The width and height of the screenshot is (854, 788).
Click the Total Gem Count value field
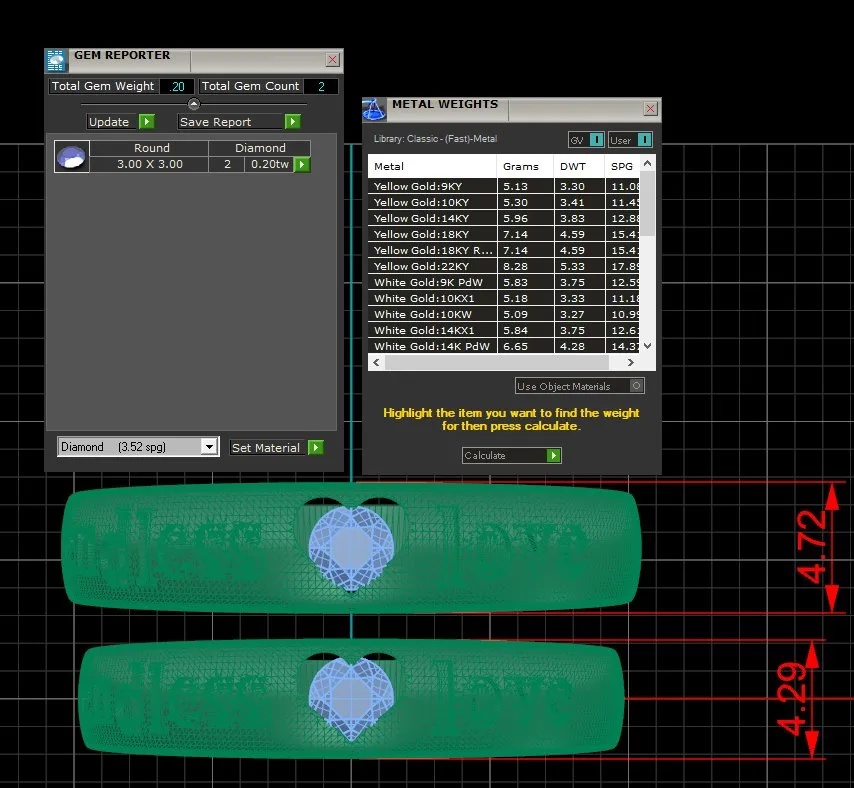coord(321,87)
